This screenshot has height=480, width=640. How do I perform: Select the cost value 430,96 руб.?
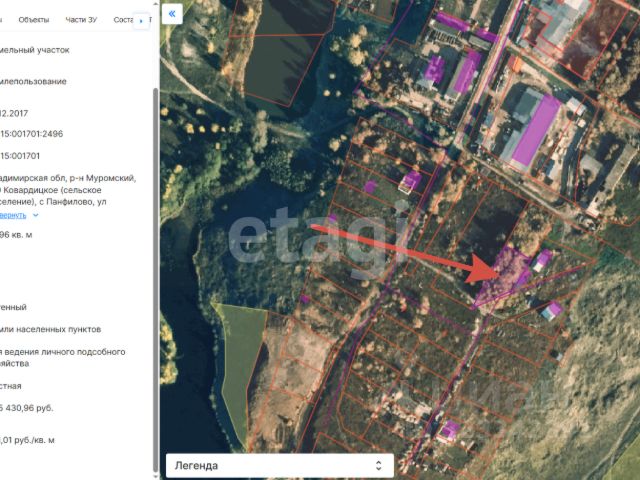pyautogui.click(x=27, y=408)
